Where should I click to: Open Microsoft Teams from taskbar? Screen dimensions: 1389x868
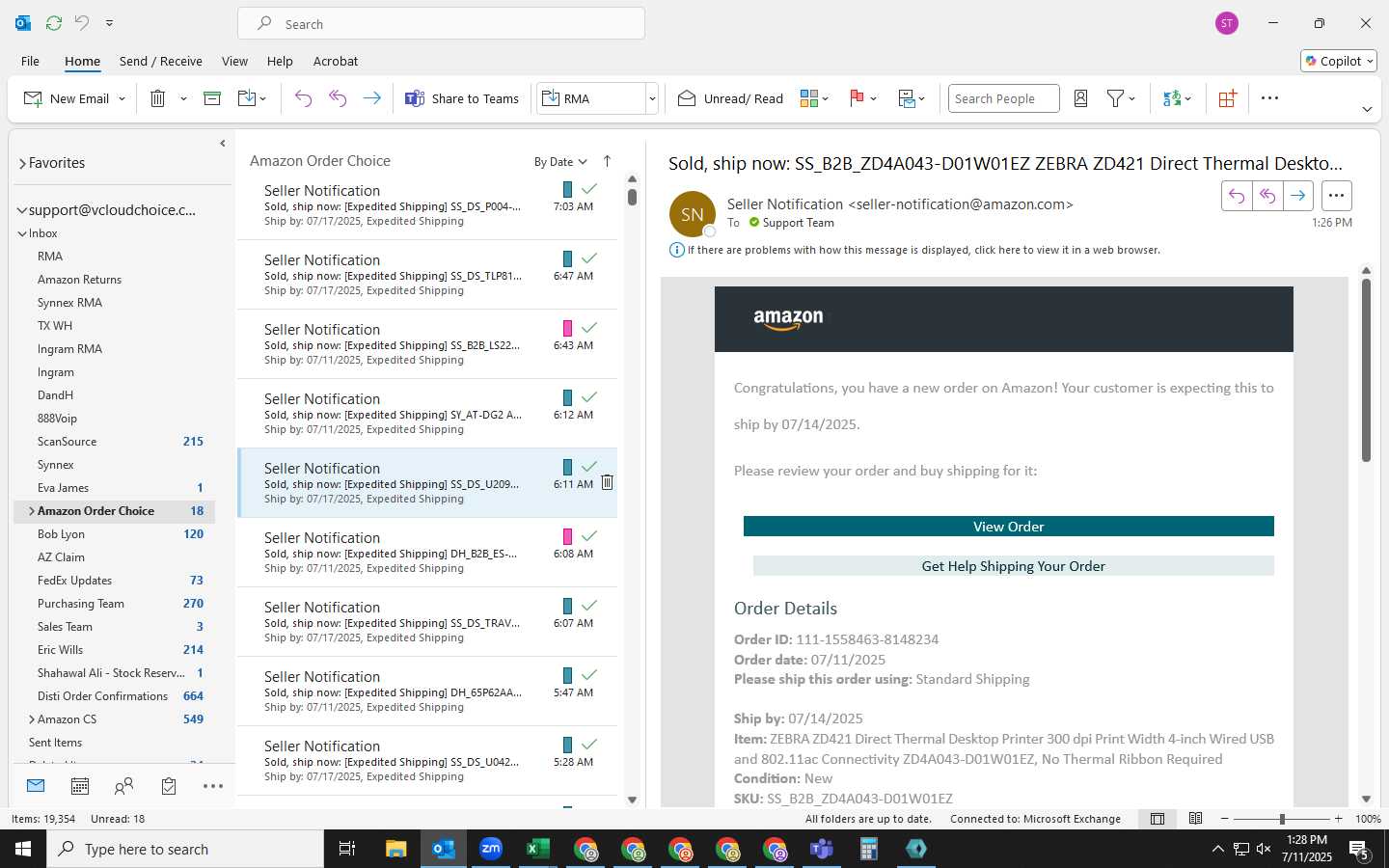click(x=822, y=849)
